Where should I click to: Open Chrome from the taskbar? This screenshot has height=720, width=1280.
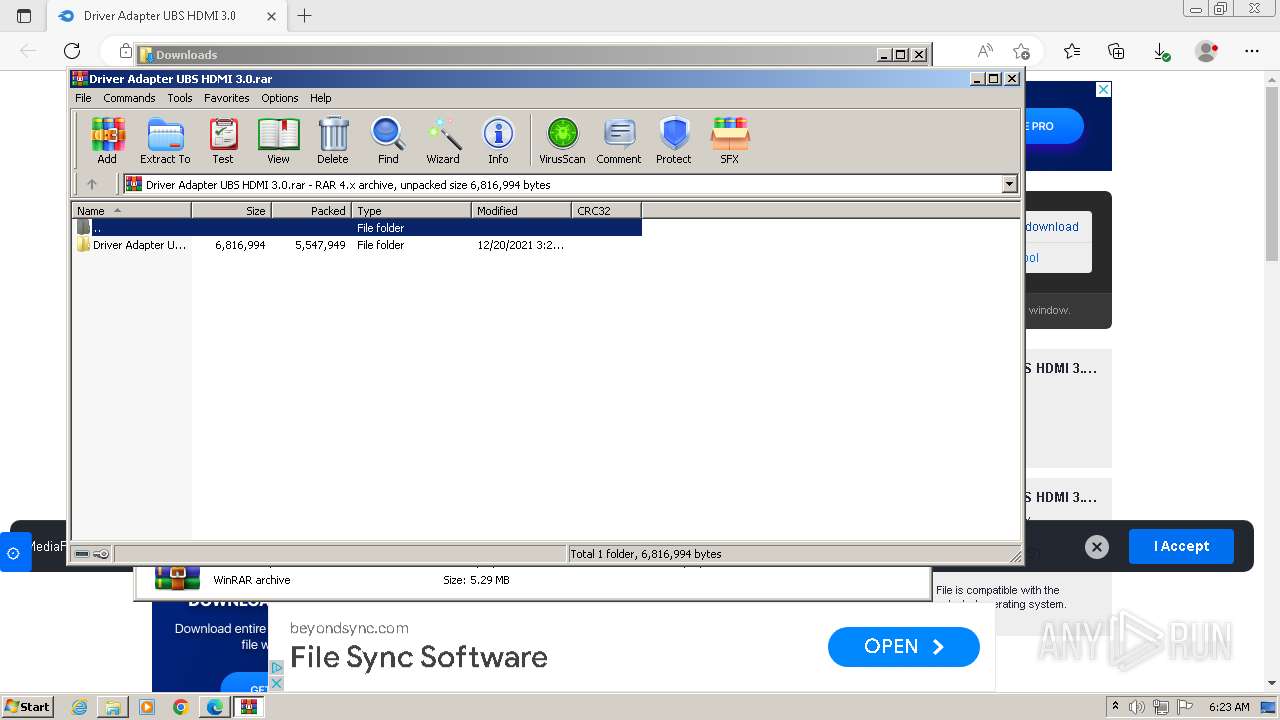181,707
